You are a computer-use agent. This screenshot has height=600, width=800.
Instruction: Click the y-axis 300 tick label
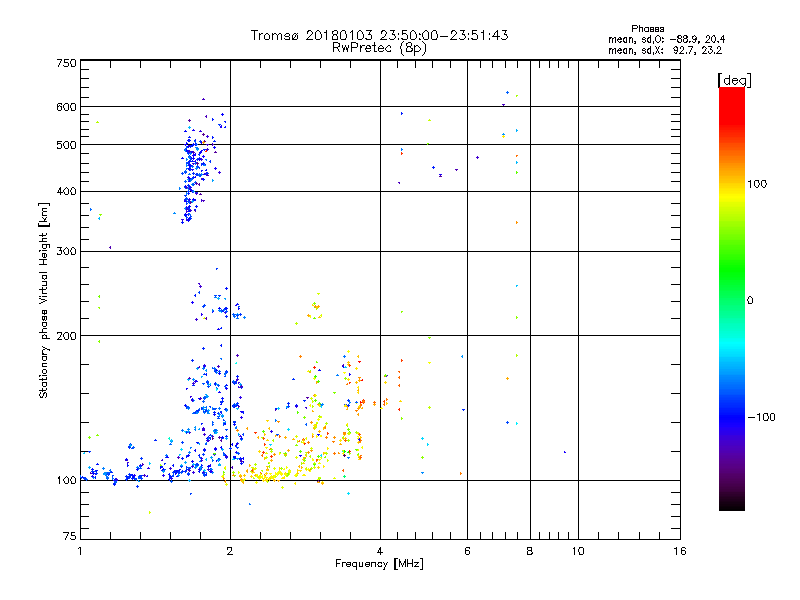click(67, 252)
